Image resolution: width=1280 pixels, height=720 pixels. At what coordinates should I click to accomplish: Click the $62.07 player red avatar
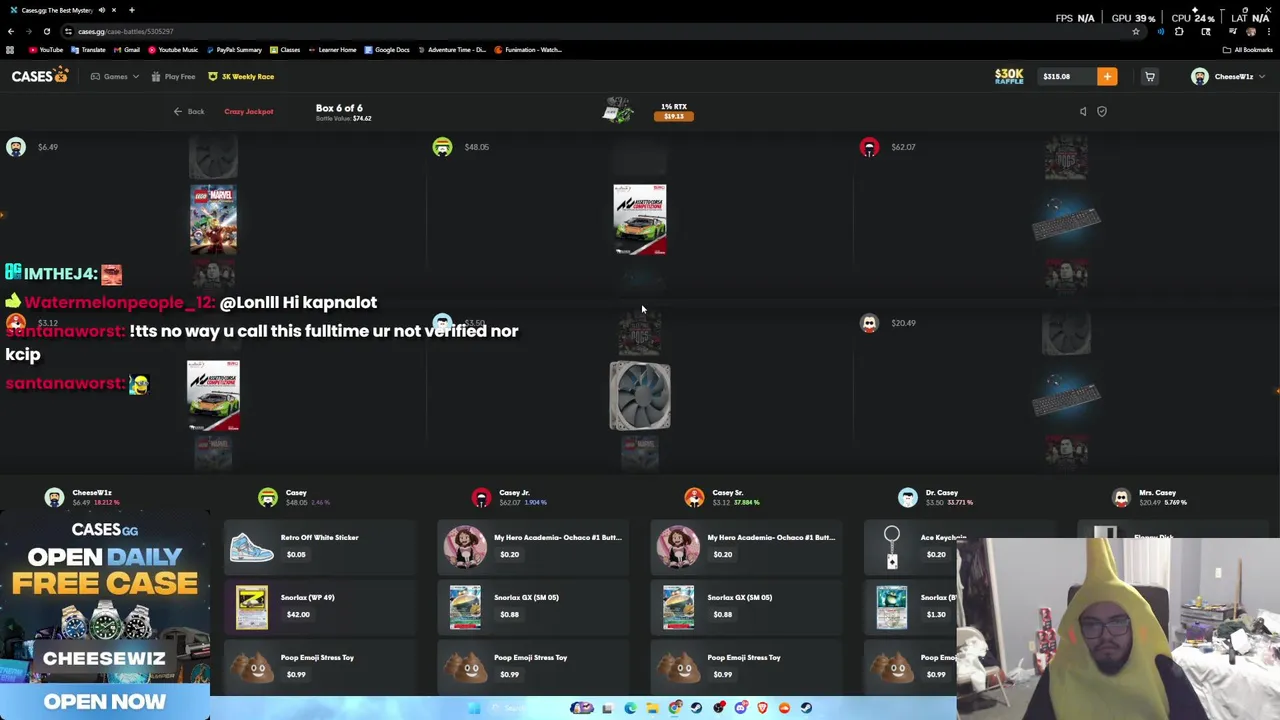pyautogui.click(x=869, y=147)
